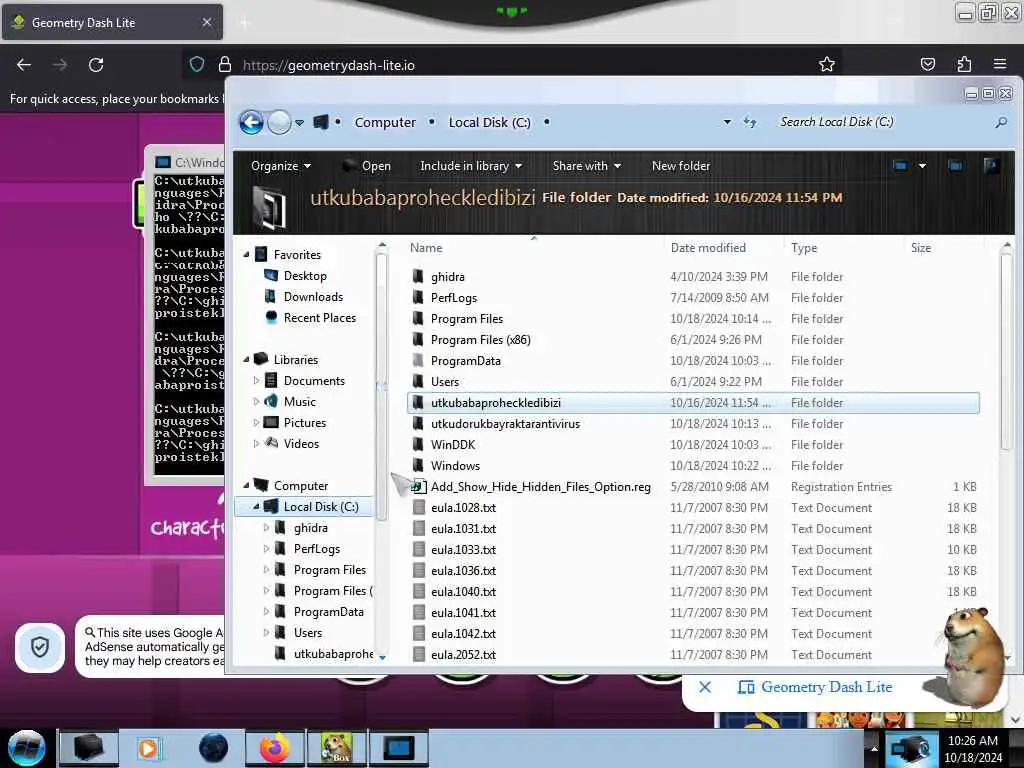The height and width of the screenshot is (768, 1024).
Task: Click Computer in the address breadcrumb
Action: (385, 122)
